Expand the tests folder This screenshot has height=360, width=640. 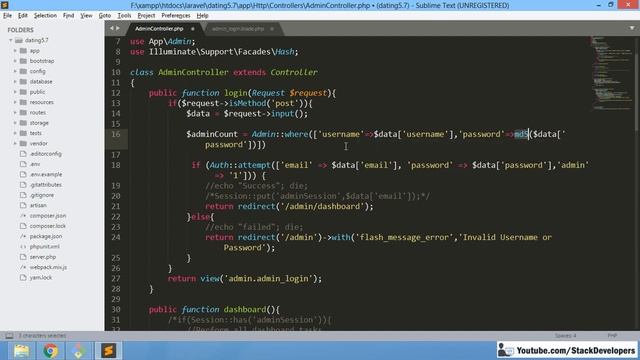click(x=15, y=133)
